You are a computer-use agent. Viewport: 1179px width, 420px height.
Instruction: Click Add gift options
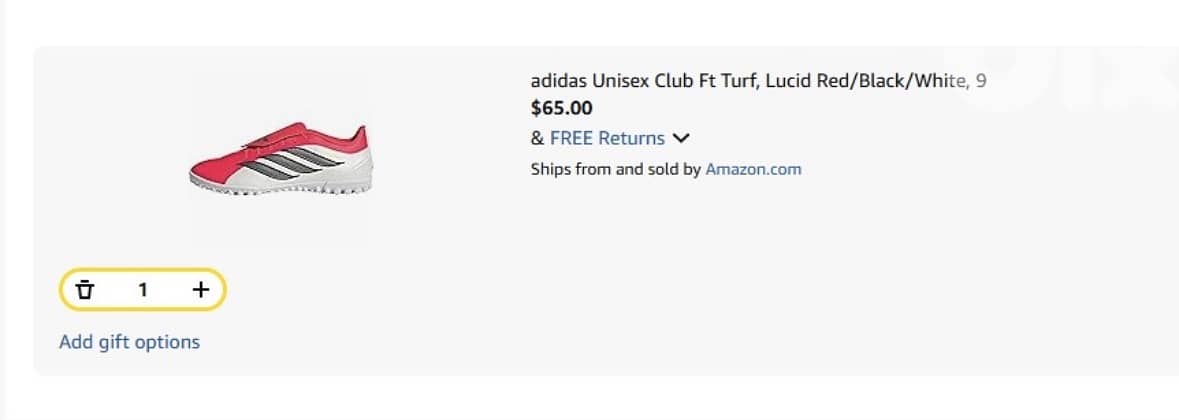tap(129, 342)
